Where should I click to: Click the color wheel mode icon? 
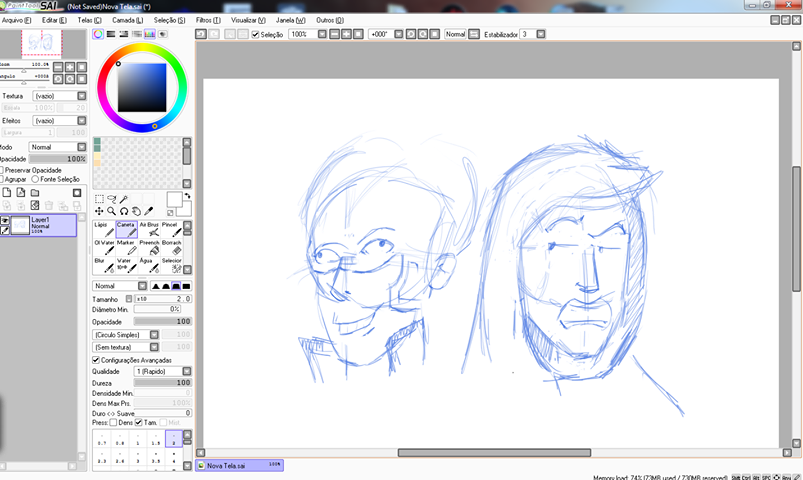click(98, 34)
